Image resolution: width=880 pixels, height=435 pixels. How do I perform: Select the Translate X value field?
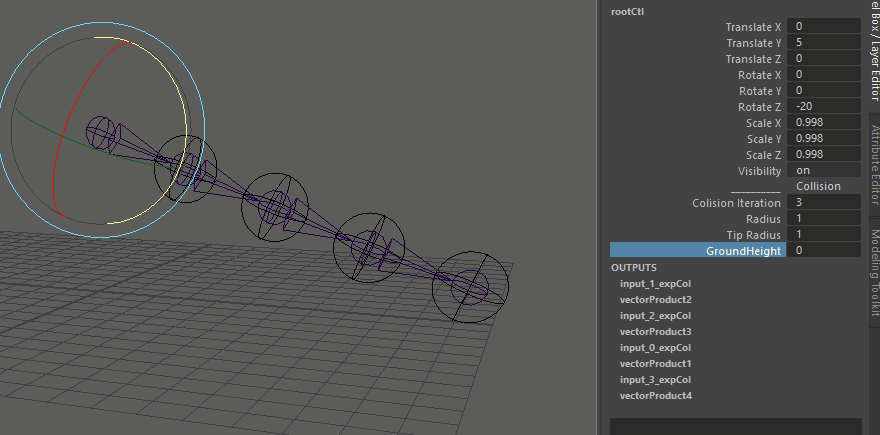823,26
